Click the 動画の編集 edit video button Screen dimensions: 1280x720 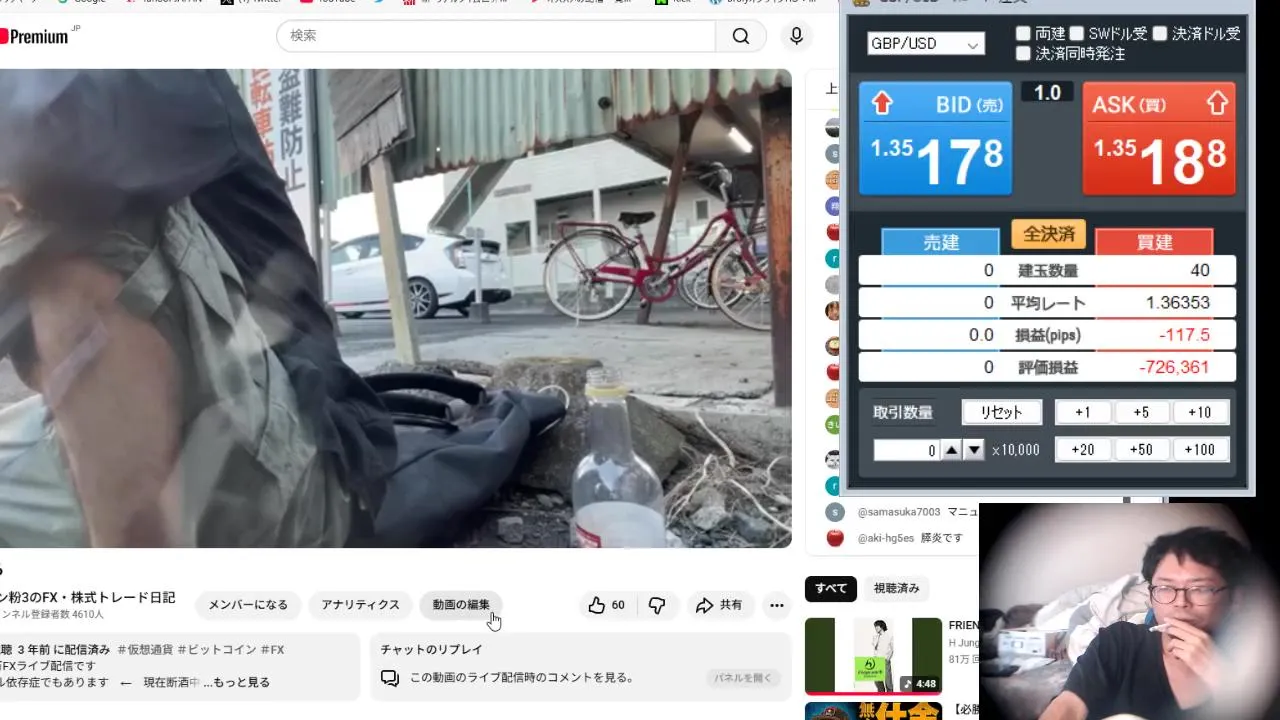click(x=461, y=605)
